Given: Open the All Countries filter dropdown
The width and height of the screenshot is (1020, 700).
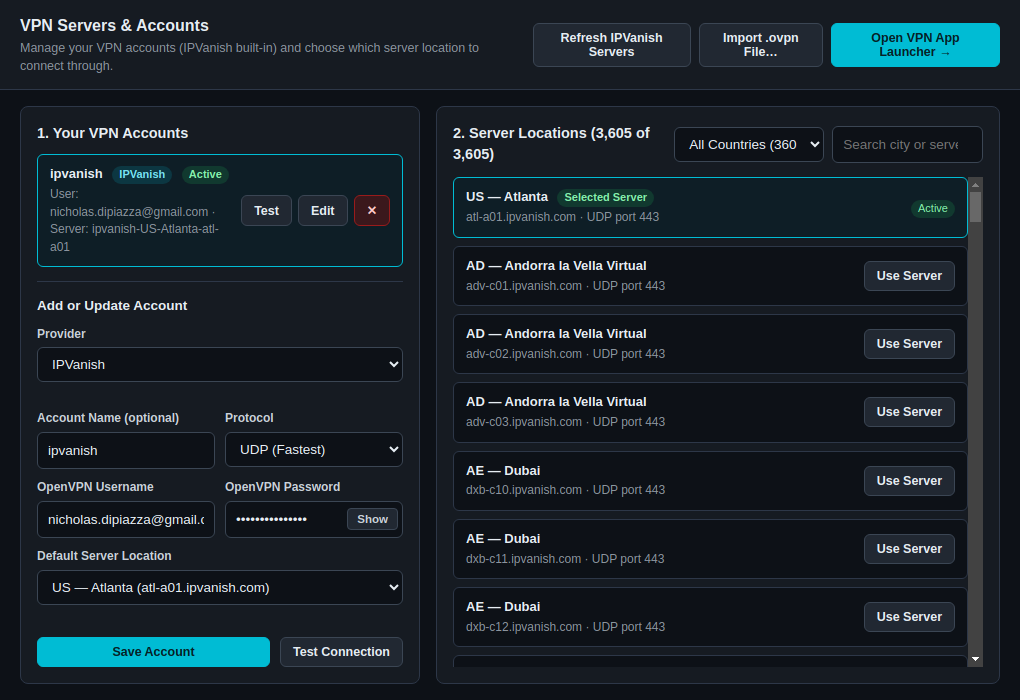Looking at the screenshot, I should click(x=749, y=144).
